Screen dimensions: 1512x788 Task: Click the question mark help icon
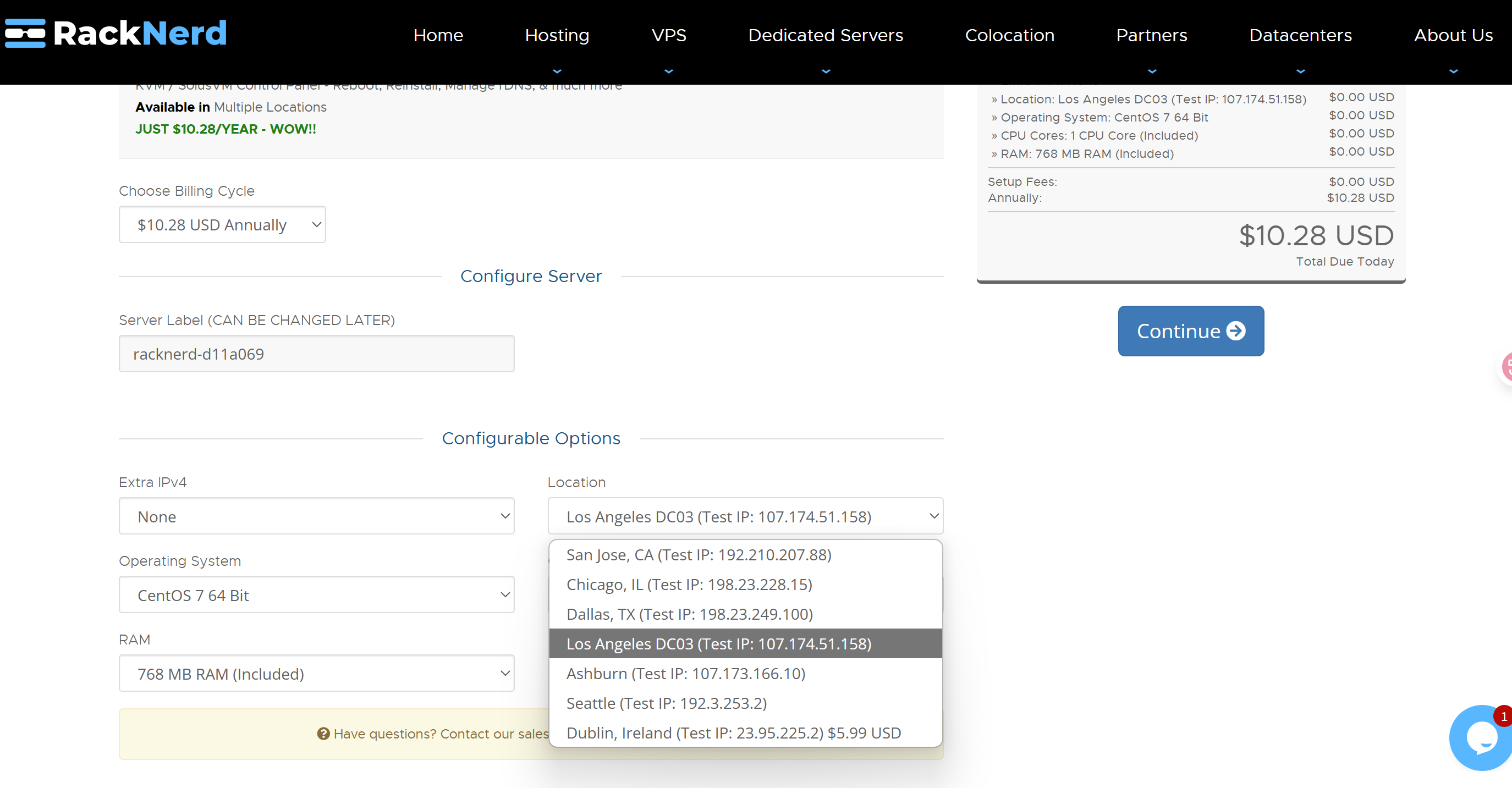click(x=323, y=734)
